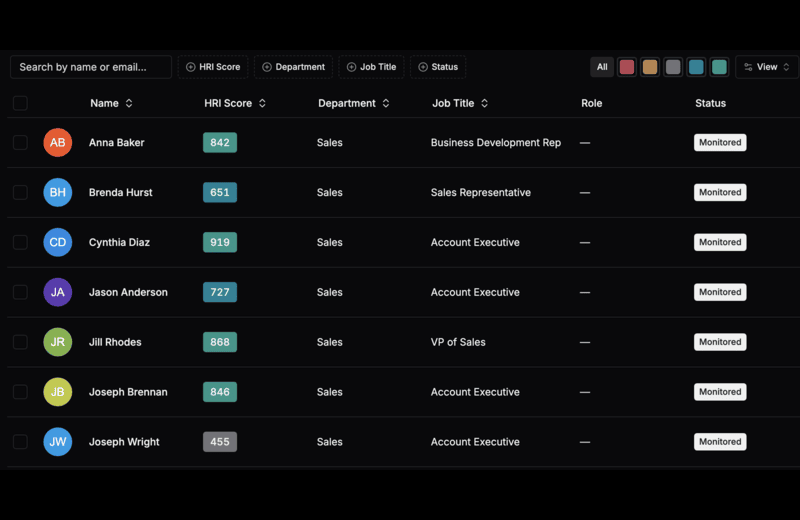This screenshot has height=520, width=800.
Task: Click Joseph Brennan's JB avatar icon
Action: pyautogui.click(x=58, y=392)
